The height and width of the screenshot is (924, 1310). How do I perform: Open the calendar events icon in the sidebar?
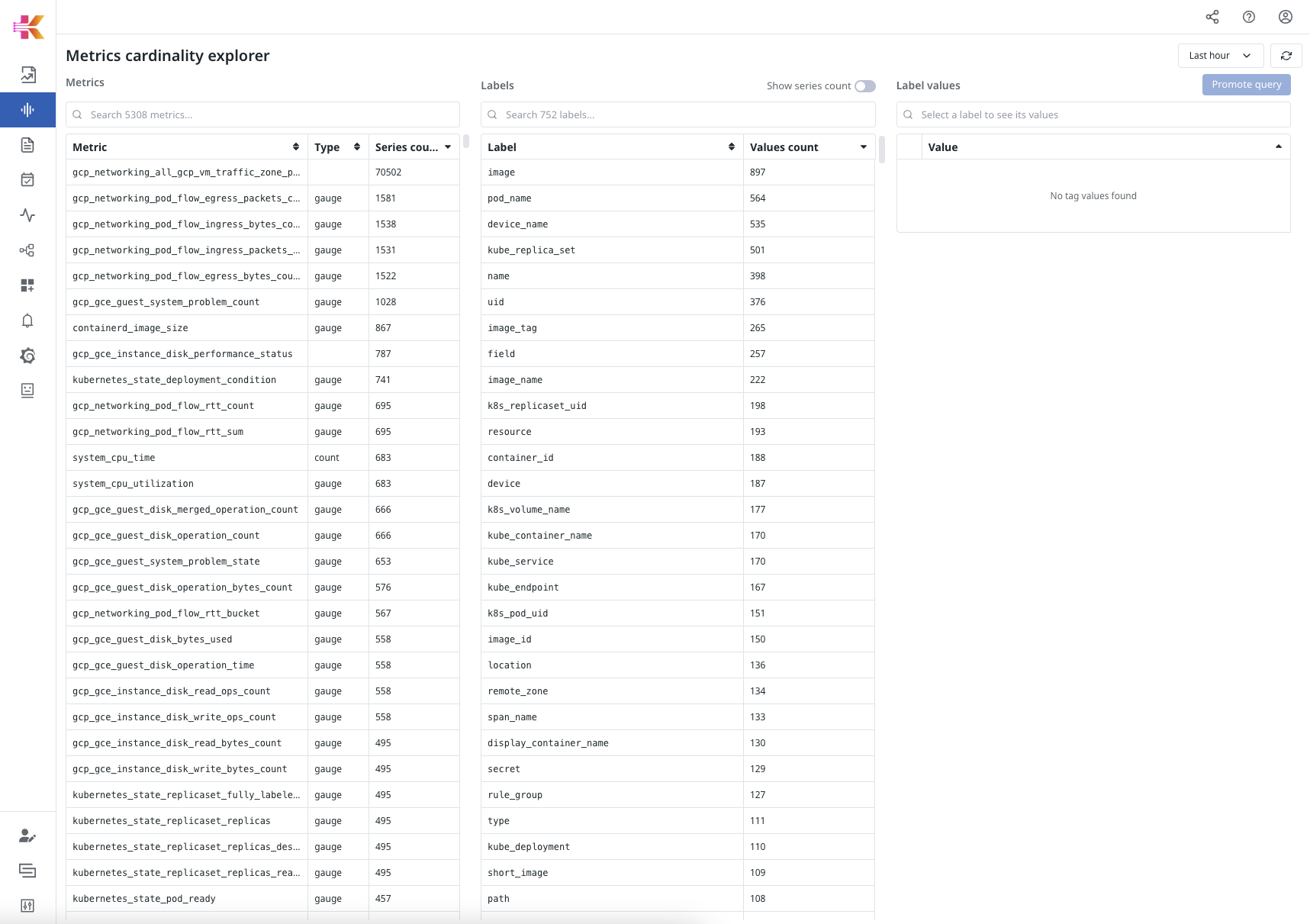tap(27, 179)
